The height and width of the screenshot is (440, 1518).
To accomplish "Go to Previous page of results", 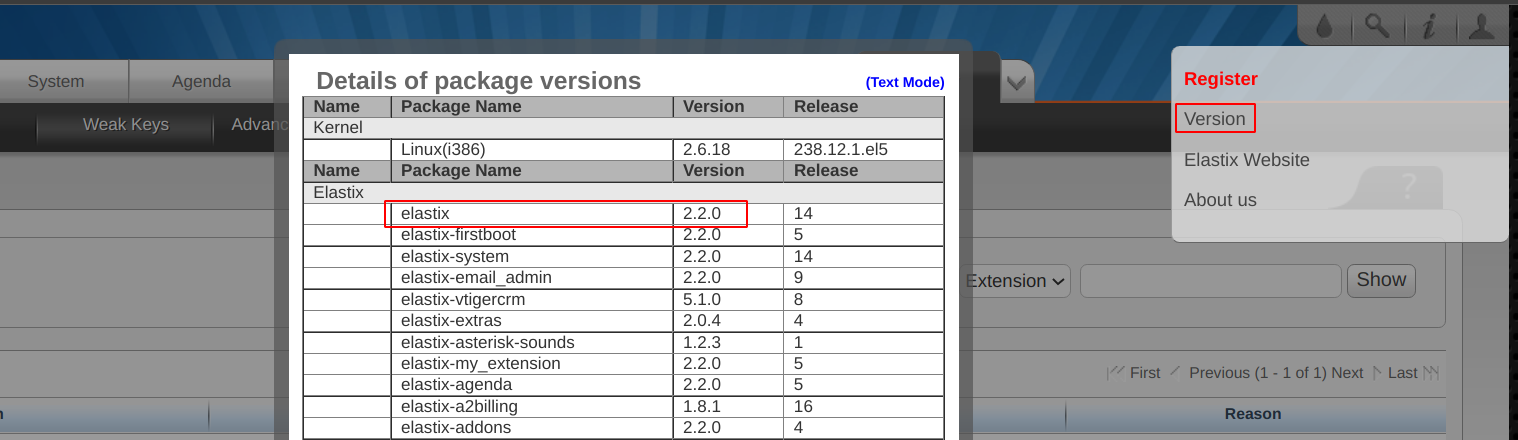I will pyautogui.click(x=1219, y=373).
